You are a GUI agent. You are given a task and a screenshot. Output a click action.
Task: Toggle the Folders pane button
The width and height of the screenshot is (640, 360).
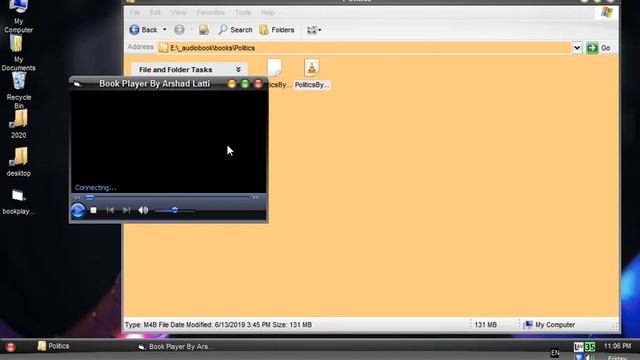point(277,30)
